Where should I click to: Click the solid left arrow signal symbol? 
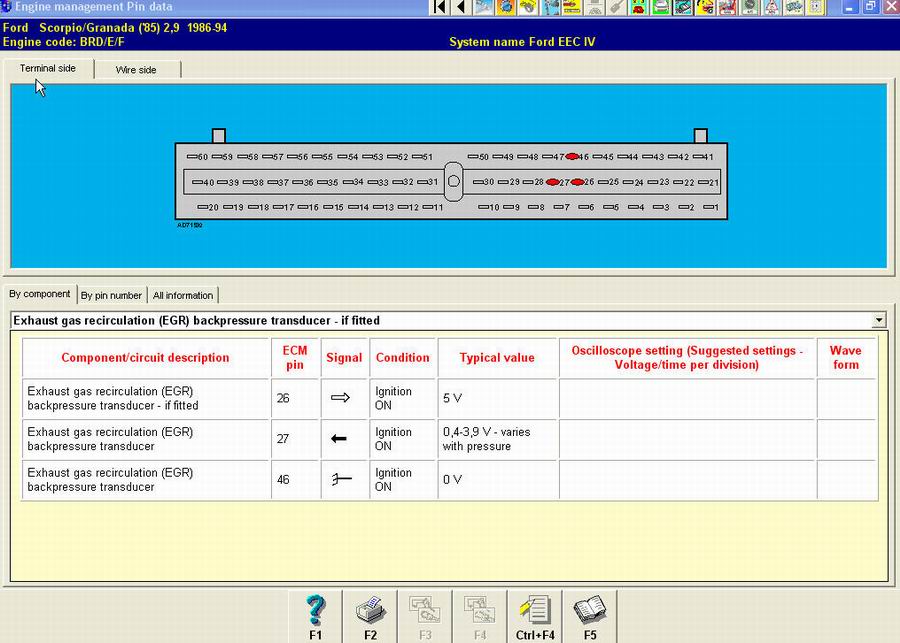point(339,439)
